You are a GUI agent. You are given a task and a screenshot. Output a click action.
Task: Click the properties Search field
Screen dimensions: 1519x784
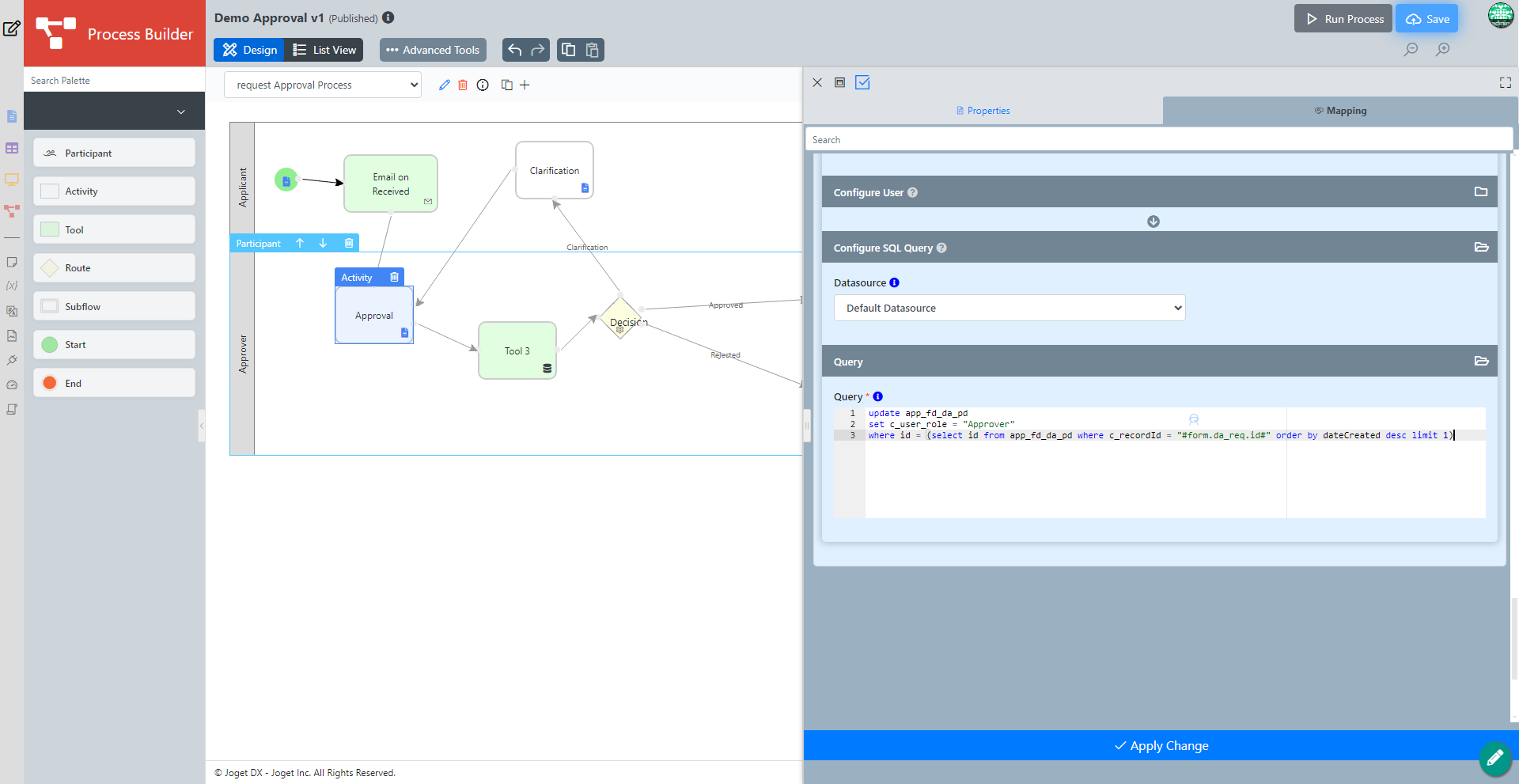click(1159, 140)
